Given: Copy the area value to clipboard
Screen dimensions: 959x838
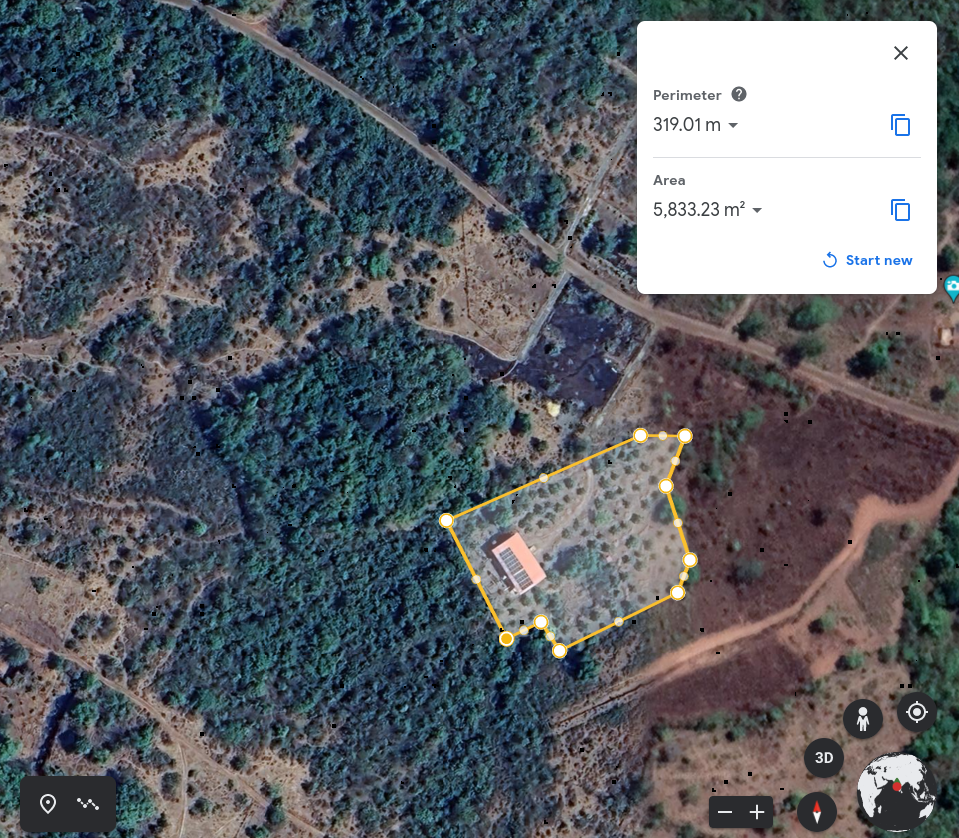Looking at the screenshot, I should [x=900, y=210].
